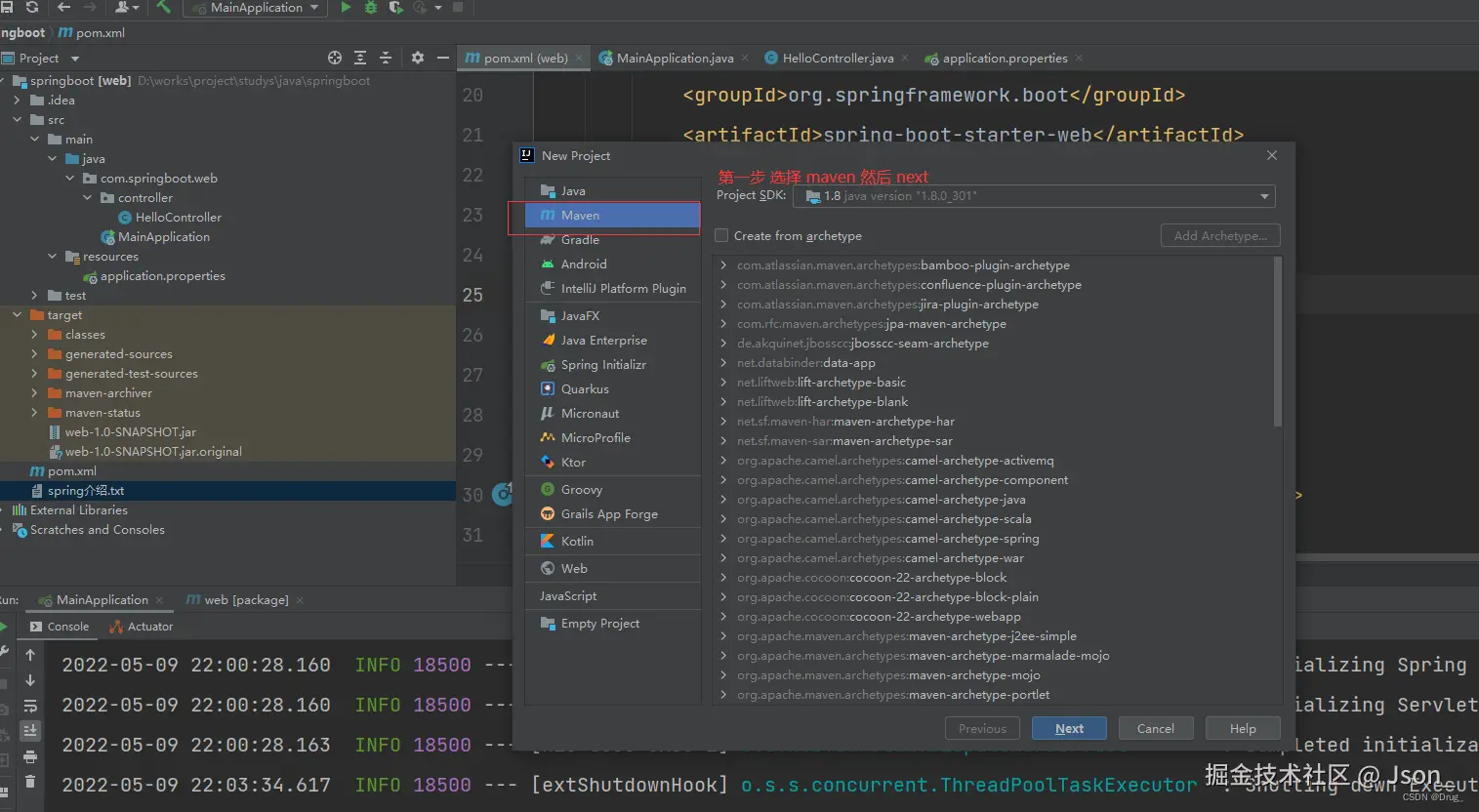Select JavaFX project type
The height and width of the screenshot is (812, 1479).
click(x=613, y=315)
